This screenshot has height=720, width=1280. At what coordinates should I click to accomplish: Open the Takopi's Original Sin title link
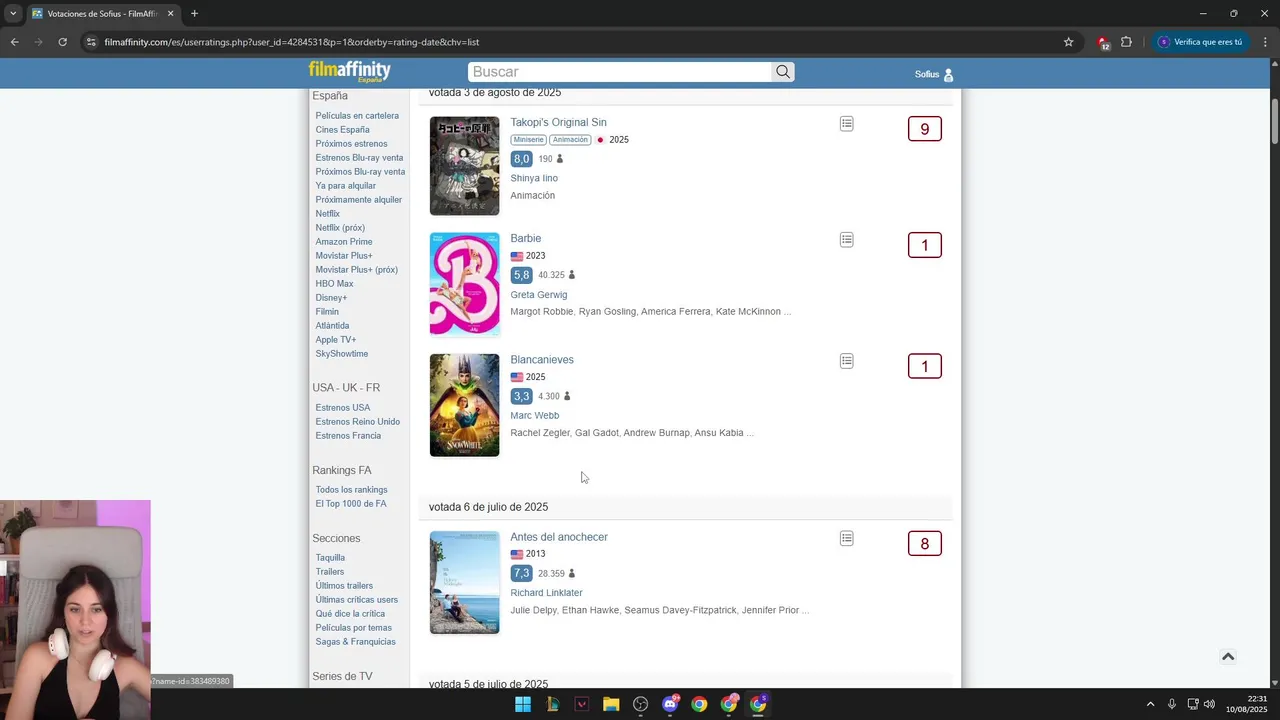click(558, 122)
